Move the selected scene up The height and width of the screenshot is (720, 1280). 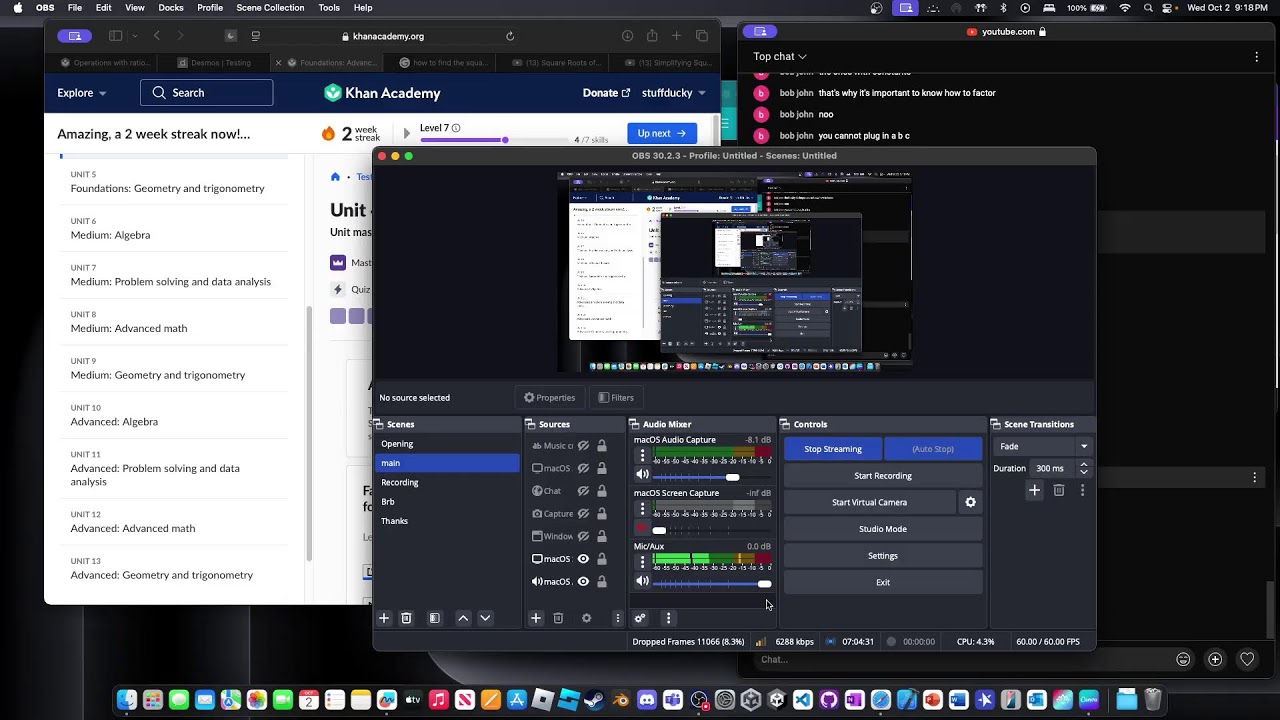[463, 618]
